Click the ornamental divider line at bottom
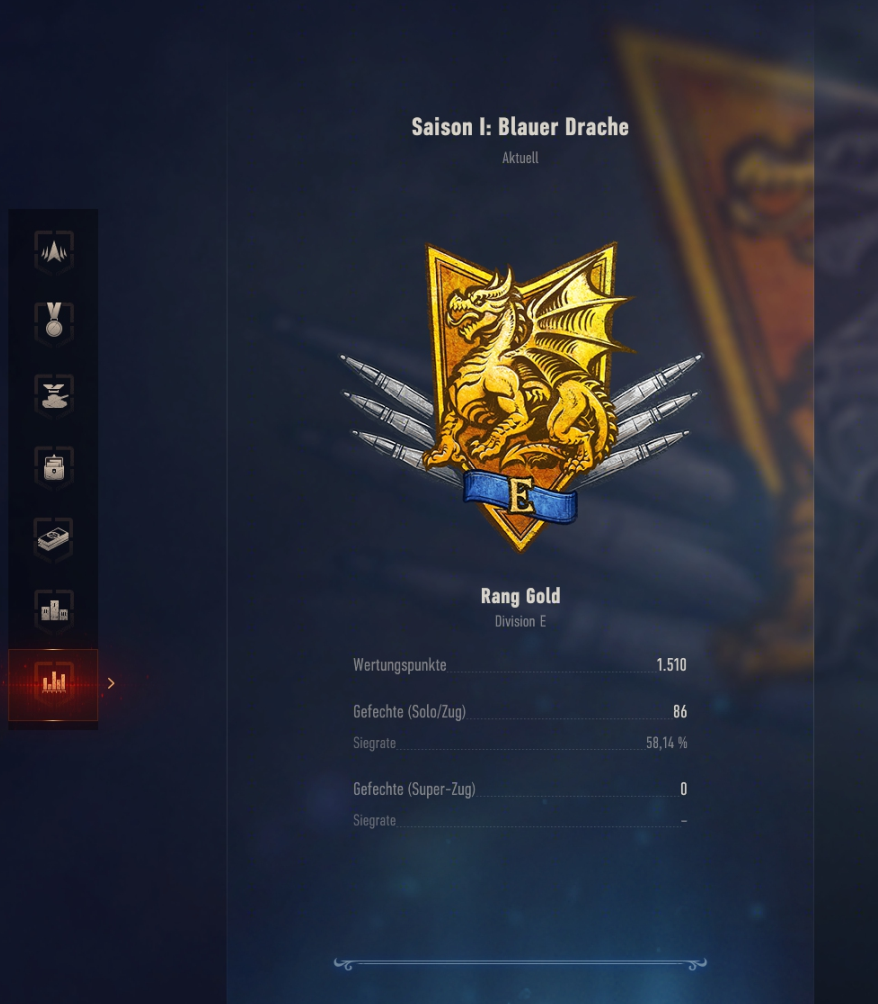Image resolution: width=878 pixels, height=1004 pixels. (x=520, y=963)
